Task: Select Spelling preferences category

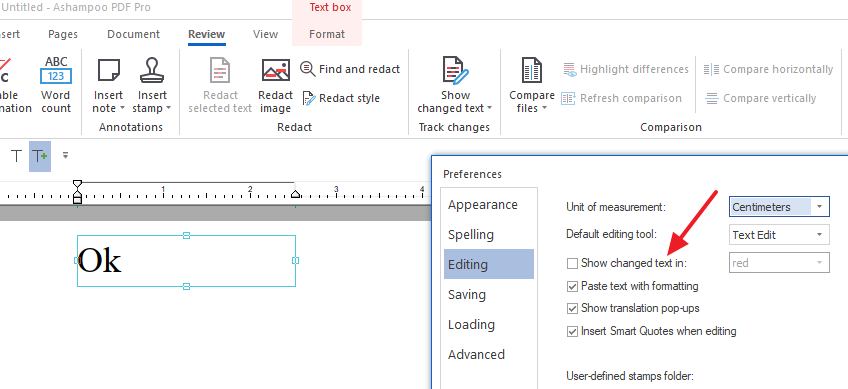Action: (x=471, y=234)
